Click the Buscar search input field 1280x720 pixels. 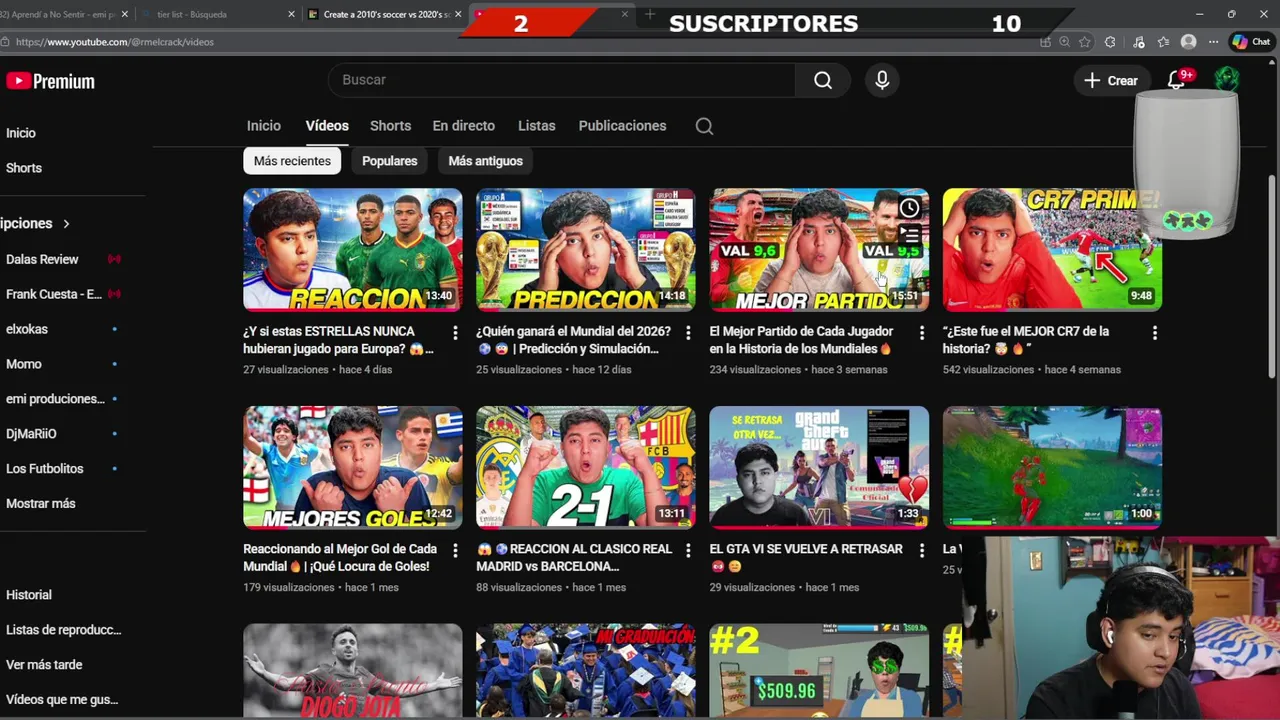tap(562, 80)
